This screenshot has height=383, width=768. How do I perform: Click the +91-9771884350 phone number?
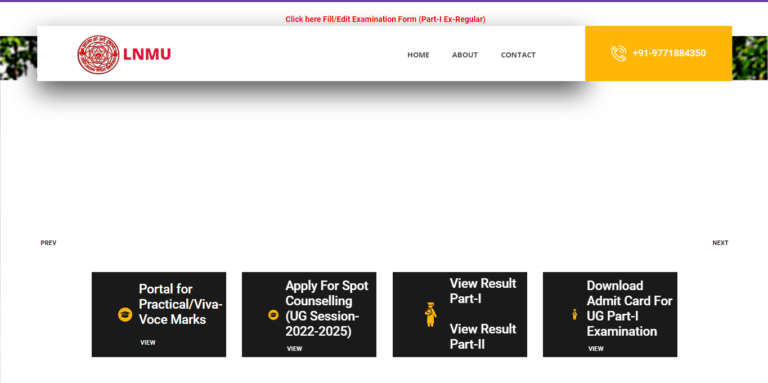coord(669,53)
